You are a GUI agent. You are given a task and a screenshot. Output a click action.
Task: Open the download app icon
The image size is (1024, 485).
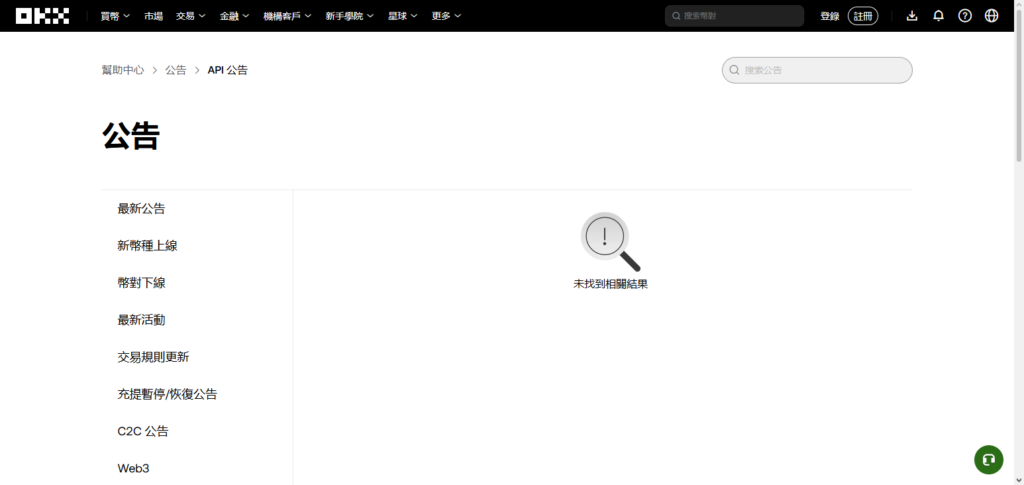[912, 16]
